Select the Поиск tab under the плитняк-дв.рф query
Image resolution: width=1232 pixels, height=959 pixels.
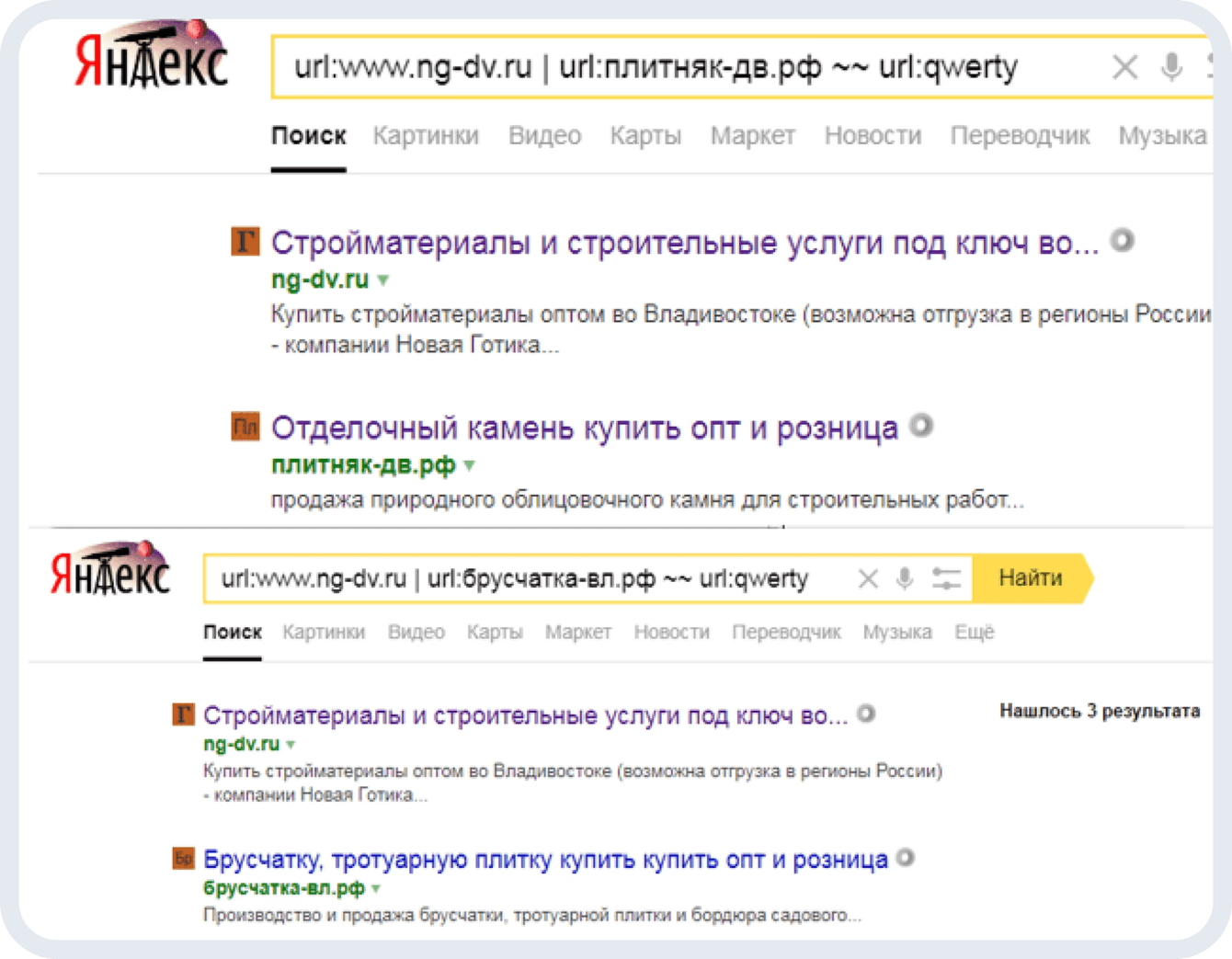click(308, 136)
